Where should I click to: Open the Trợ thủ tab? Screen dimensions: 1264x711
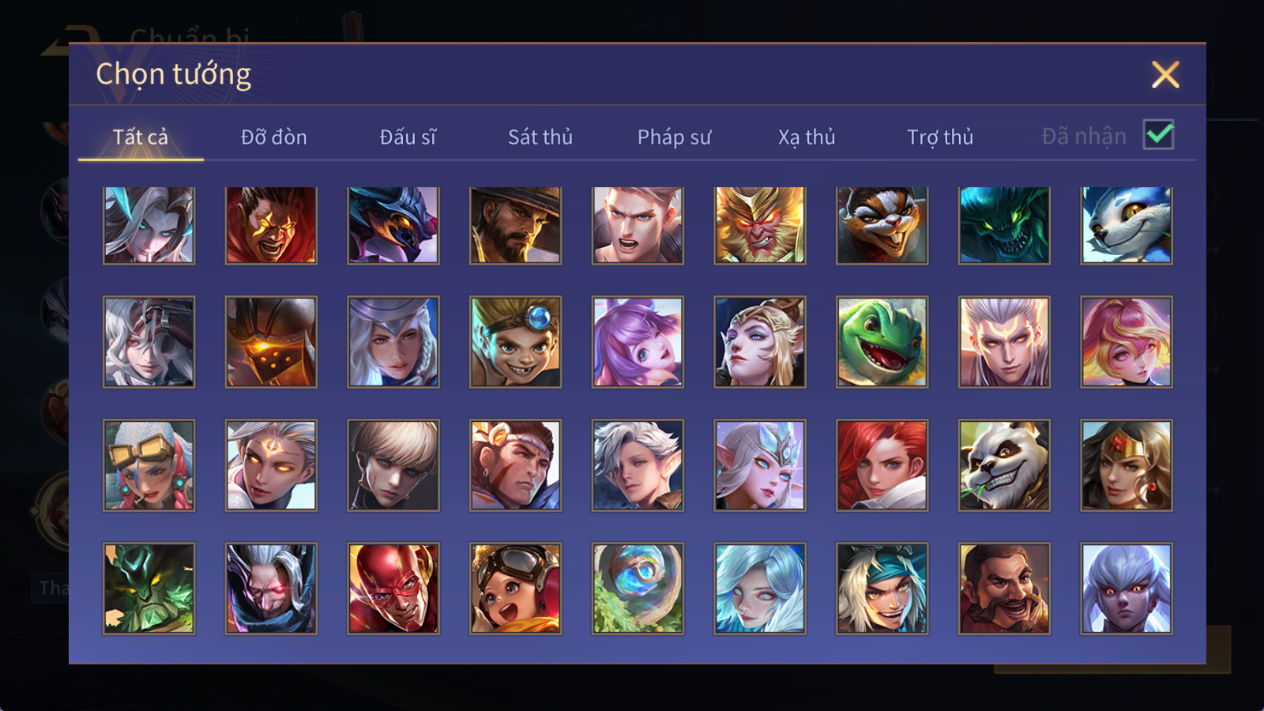940,137
